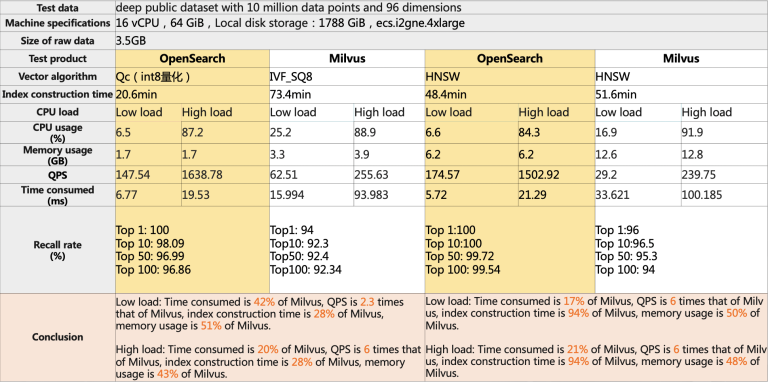The height and width of the screenshot is (382, 768).
Task: Select QPS value '1502.92'
Action: point(540,175)
